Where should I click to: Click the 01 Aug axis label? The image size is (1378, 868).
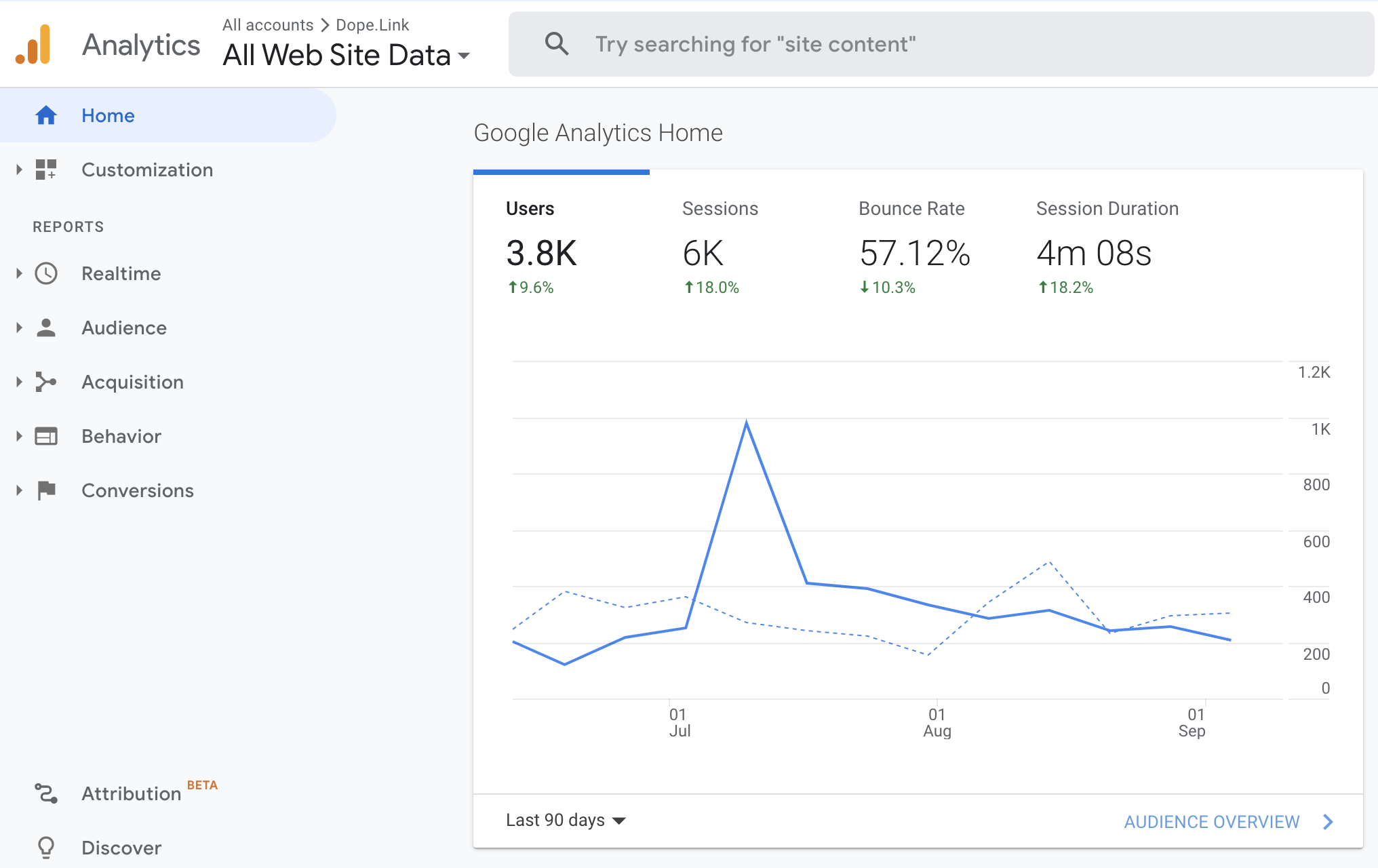(x=937, y=723)
